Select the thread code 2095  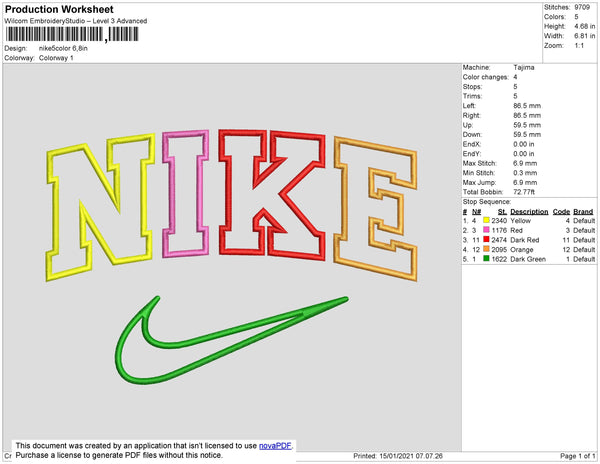499,249
